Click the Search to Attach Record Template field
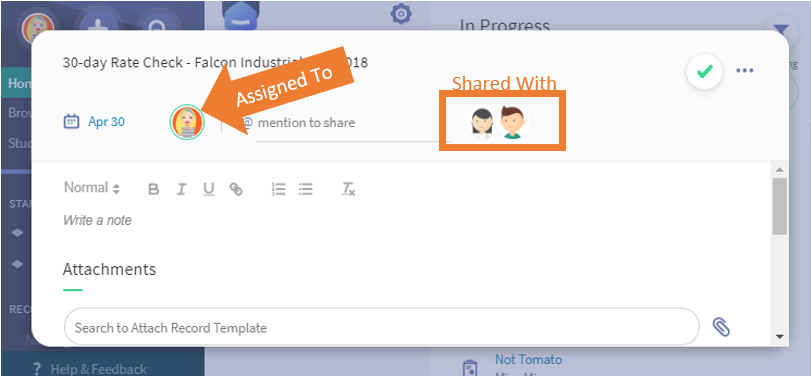 coord(382,327)
